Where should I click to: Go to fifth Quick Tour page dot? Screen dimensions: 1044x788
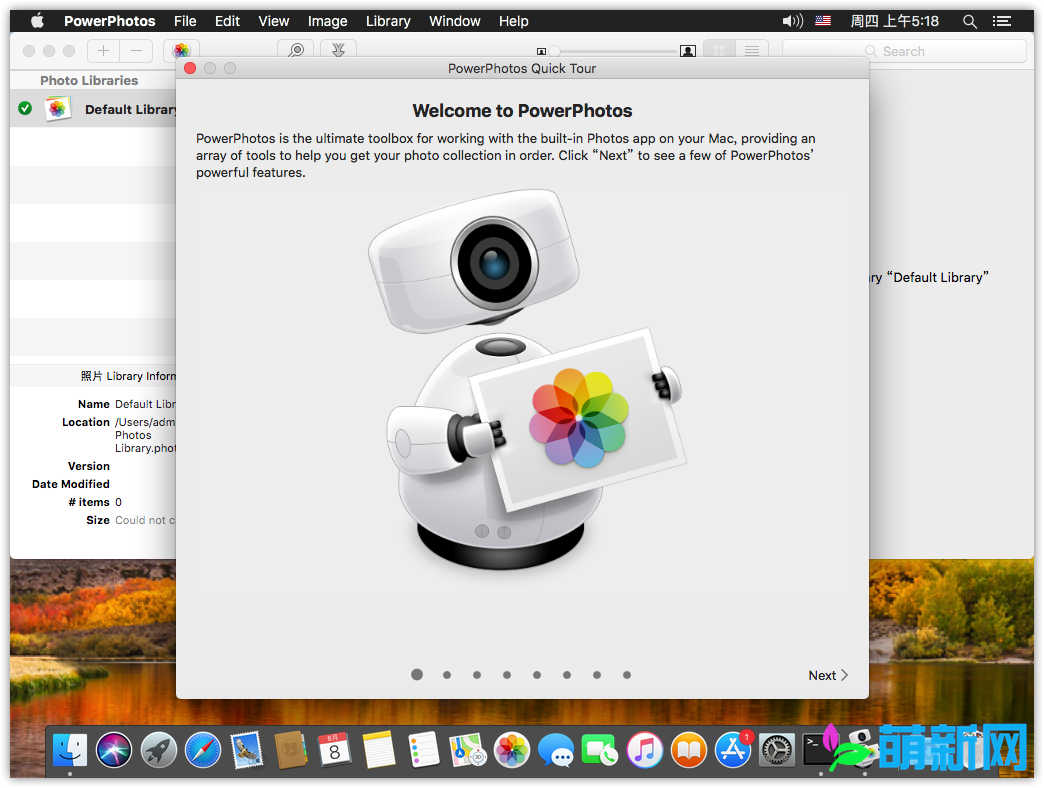537,675
